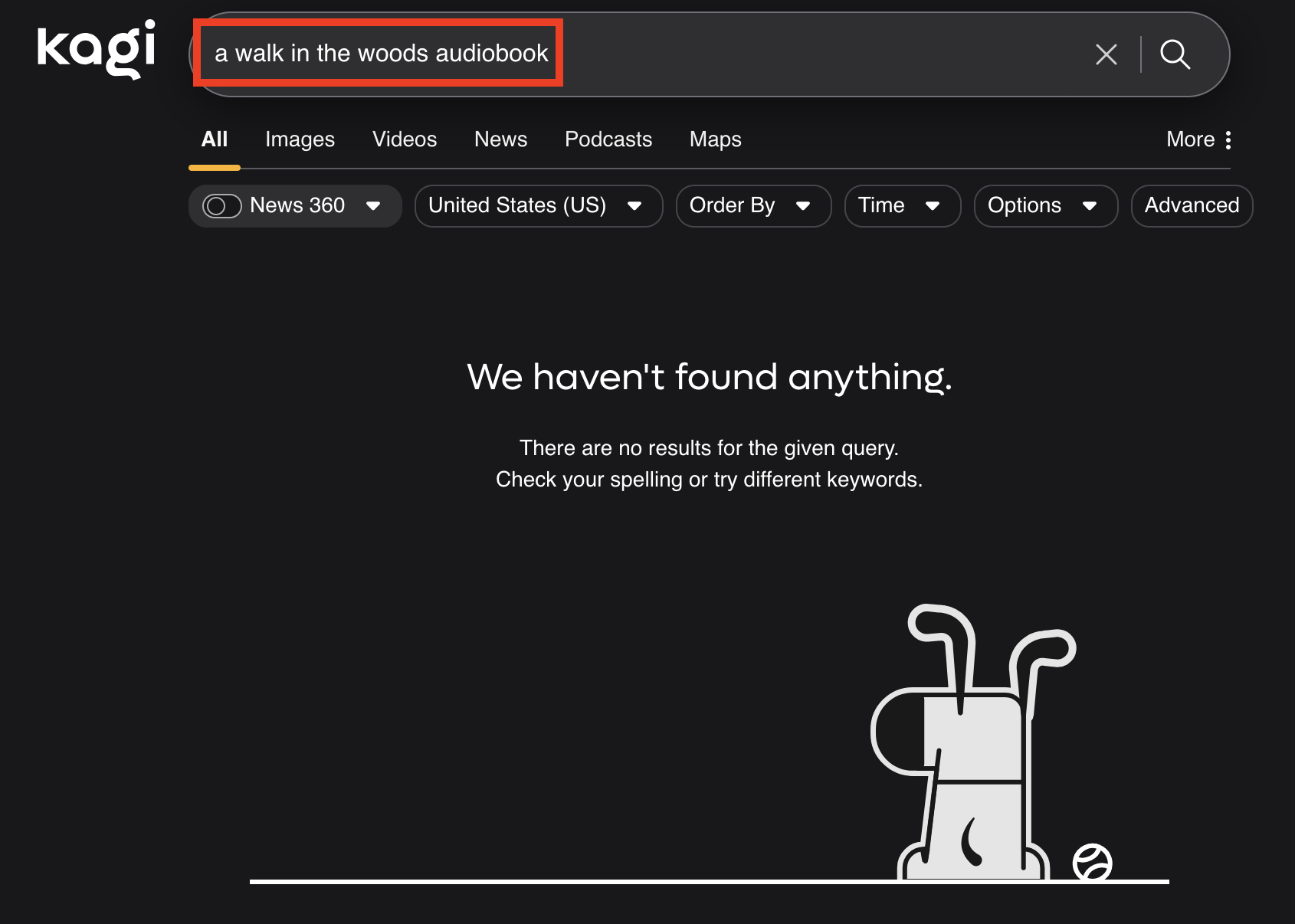Screen dimensions: 1295x924
Task: Switch to the Videos tab
Action: (405, 139)
